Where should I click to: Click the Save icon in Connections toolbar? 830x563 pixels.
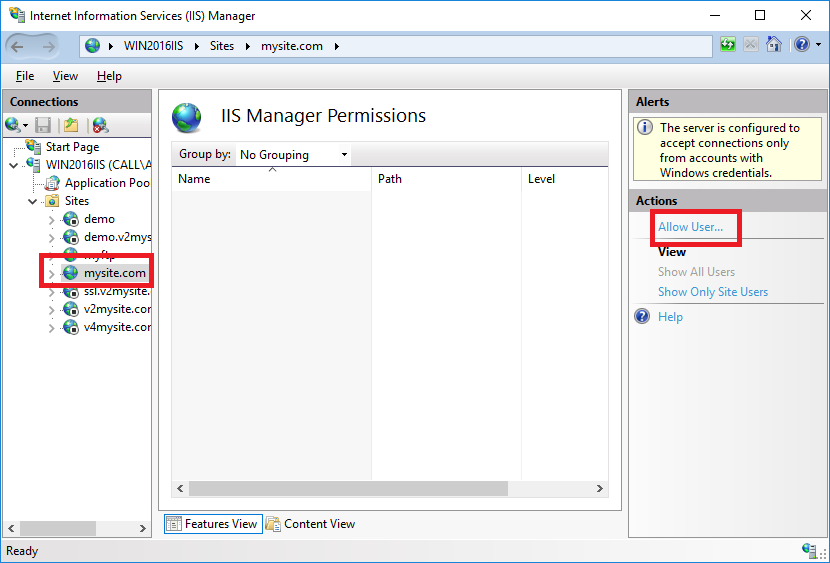(x=43, y=125)
